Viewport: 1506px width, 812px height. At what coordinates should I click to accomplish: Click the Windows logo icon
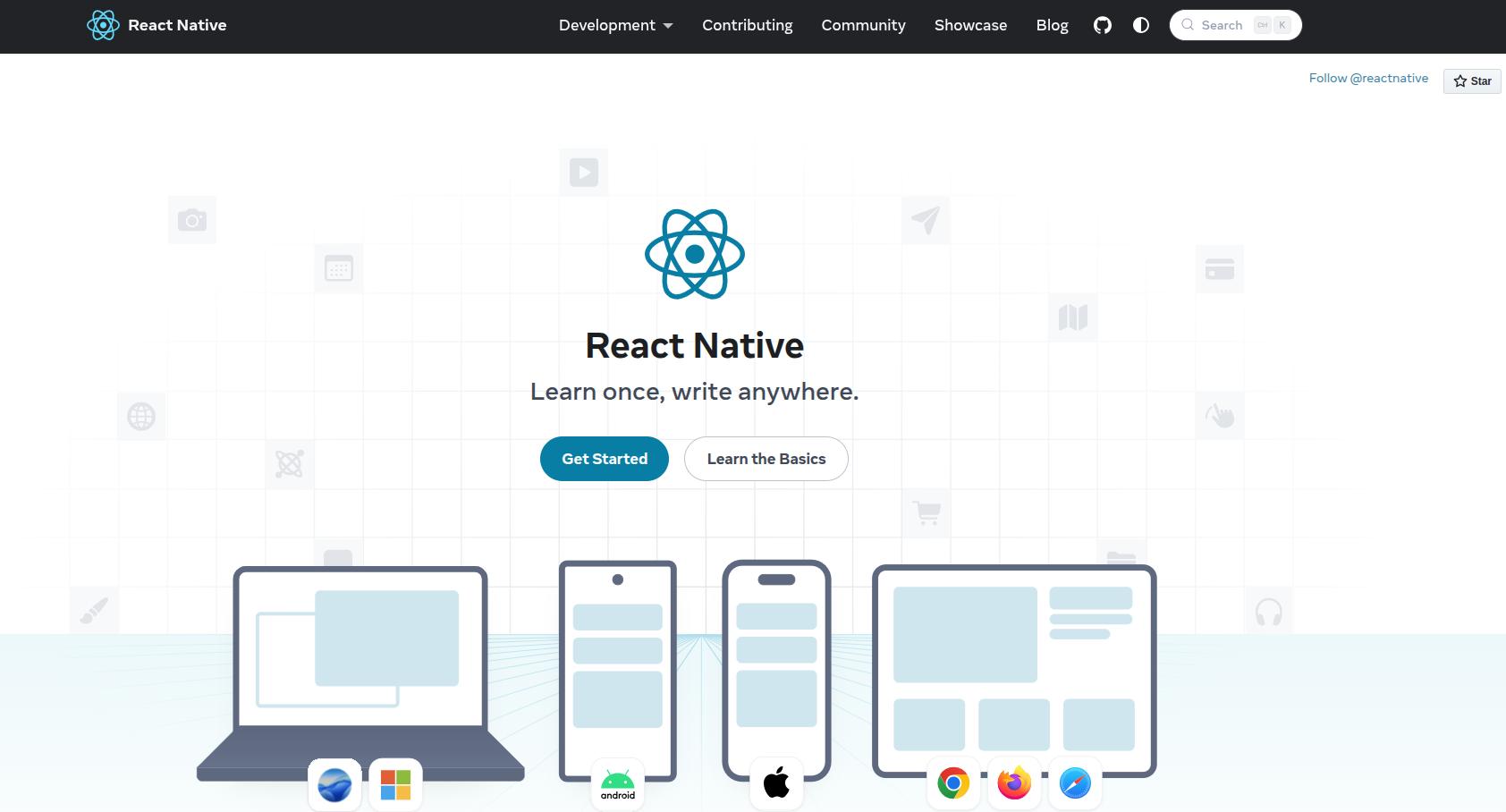pyautogui.click(x=395, y=784)
